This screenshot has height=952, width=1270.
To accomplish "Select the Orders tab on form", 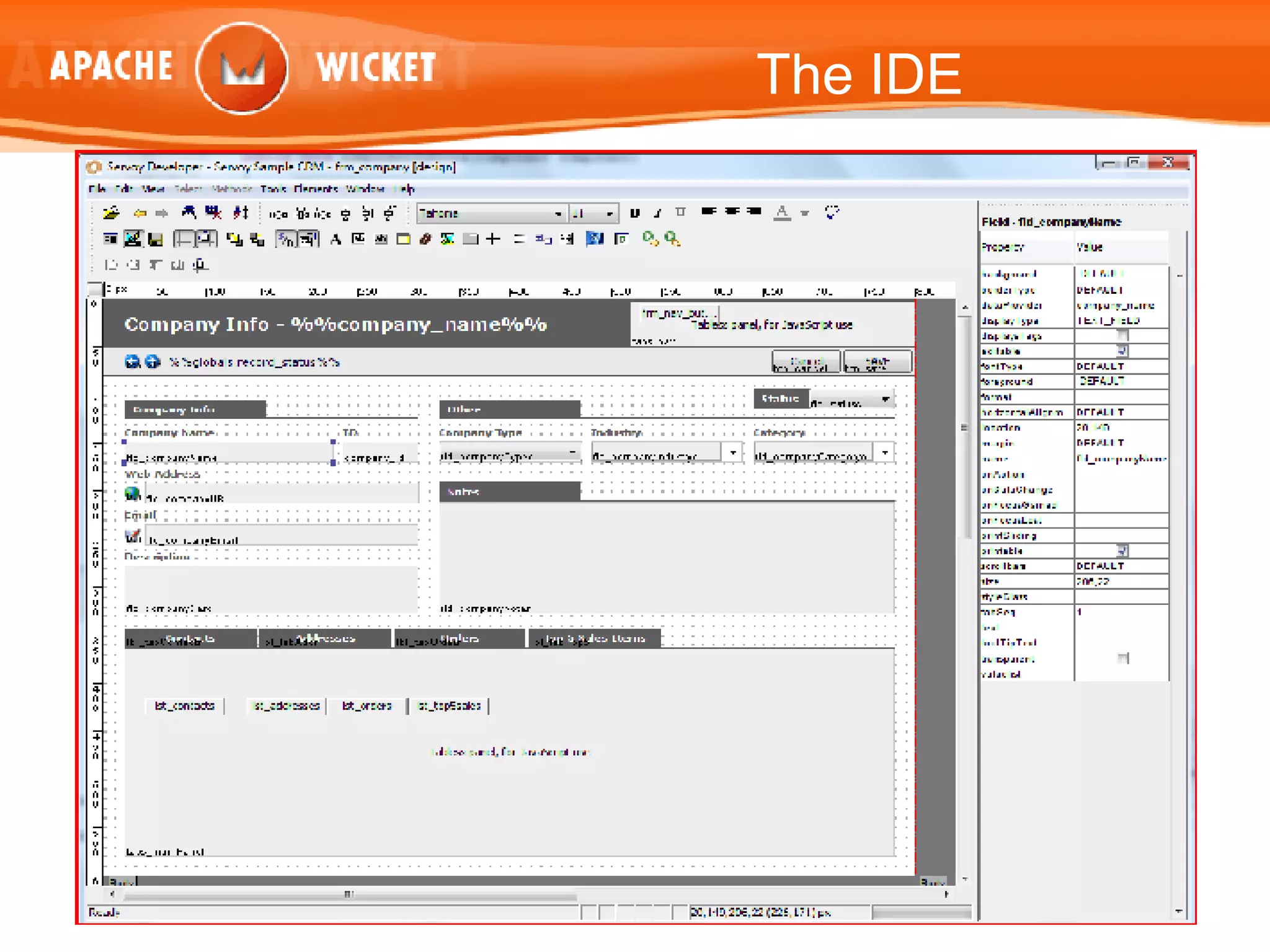I will (x=460, y=638).
